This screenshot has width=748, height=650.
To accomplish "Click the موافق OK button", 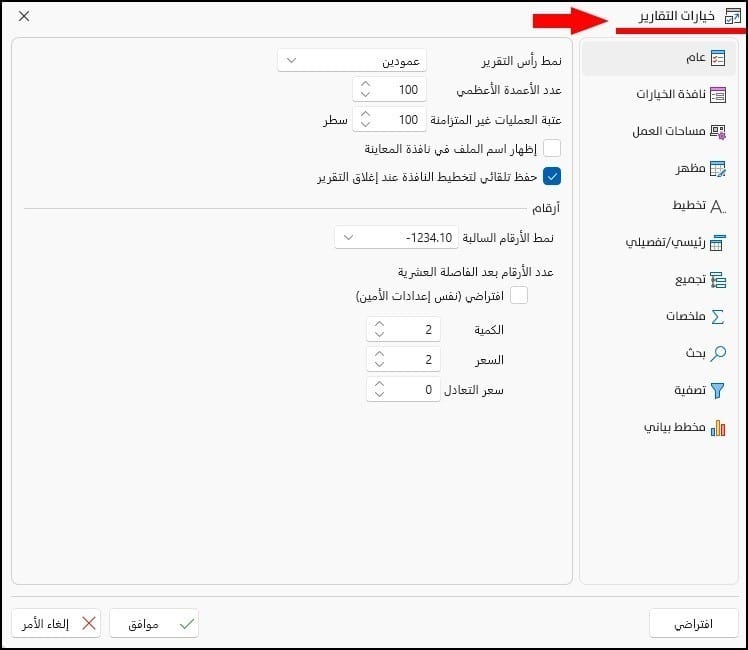I will tap(154, 623).
